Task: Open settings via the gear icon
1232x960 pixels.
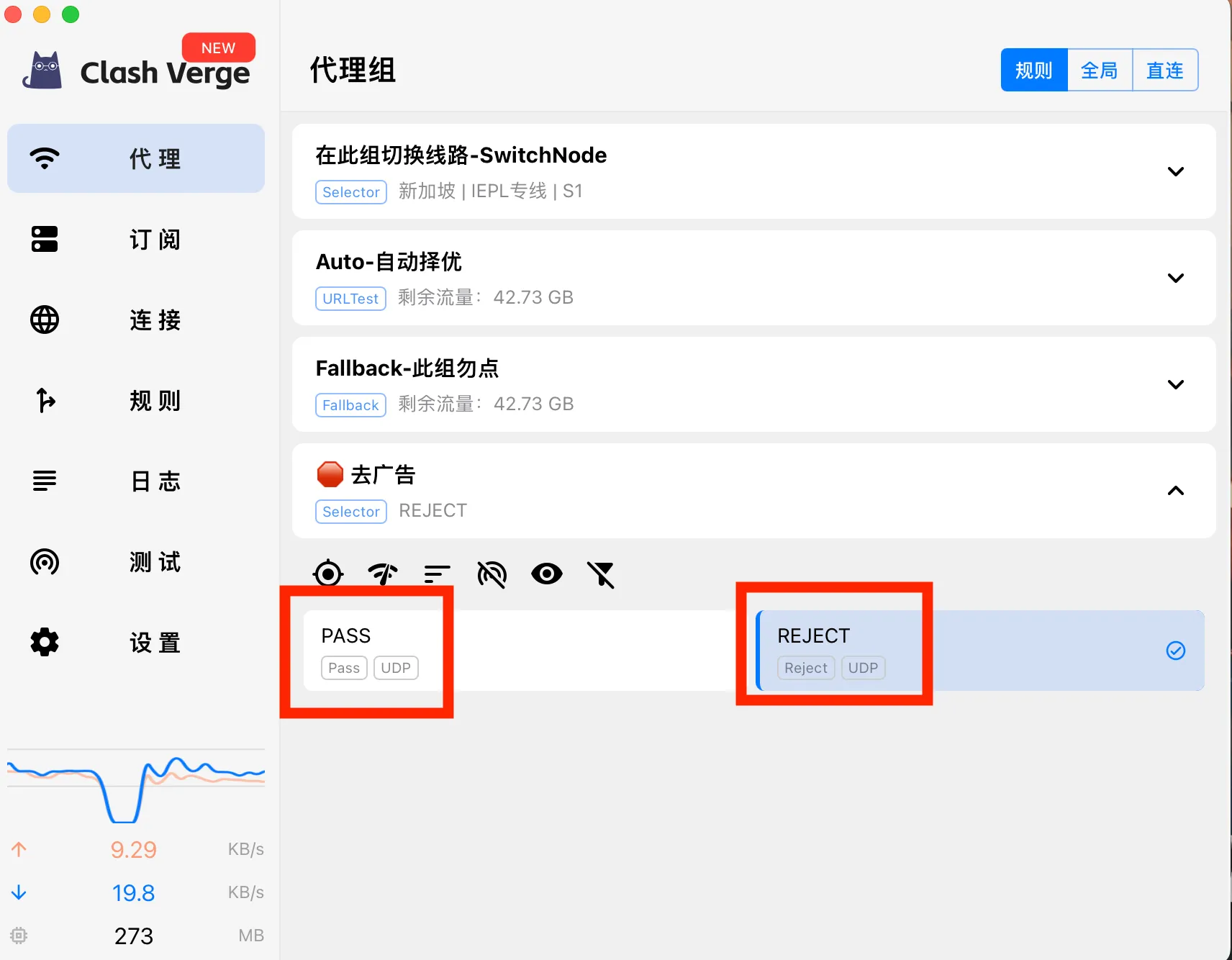Action: [x=45, y=642]
